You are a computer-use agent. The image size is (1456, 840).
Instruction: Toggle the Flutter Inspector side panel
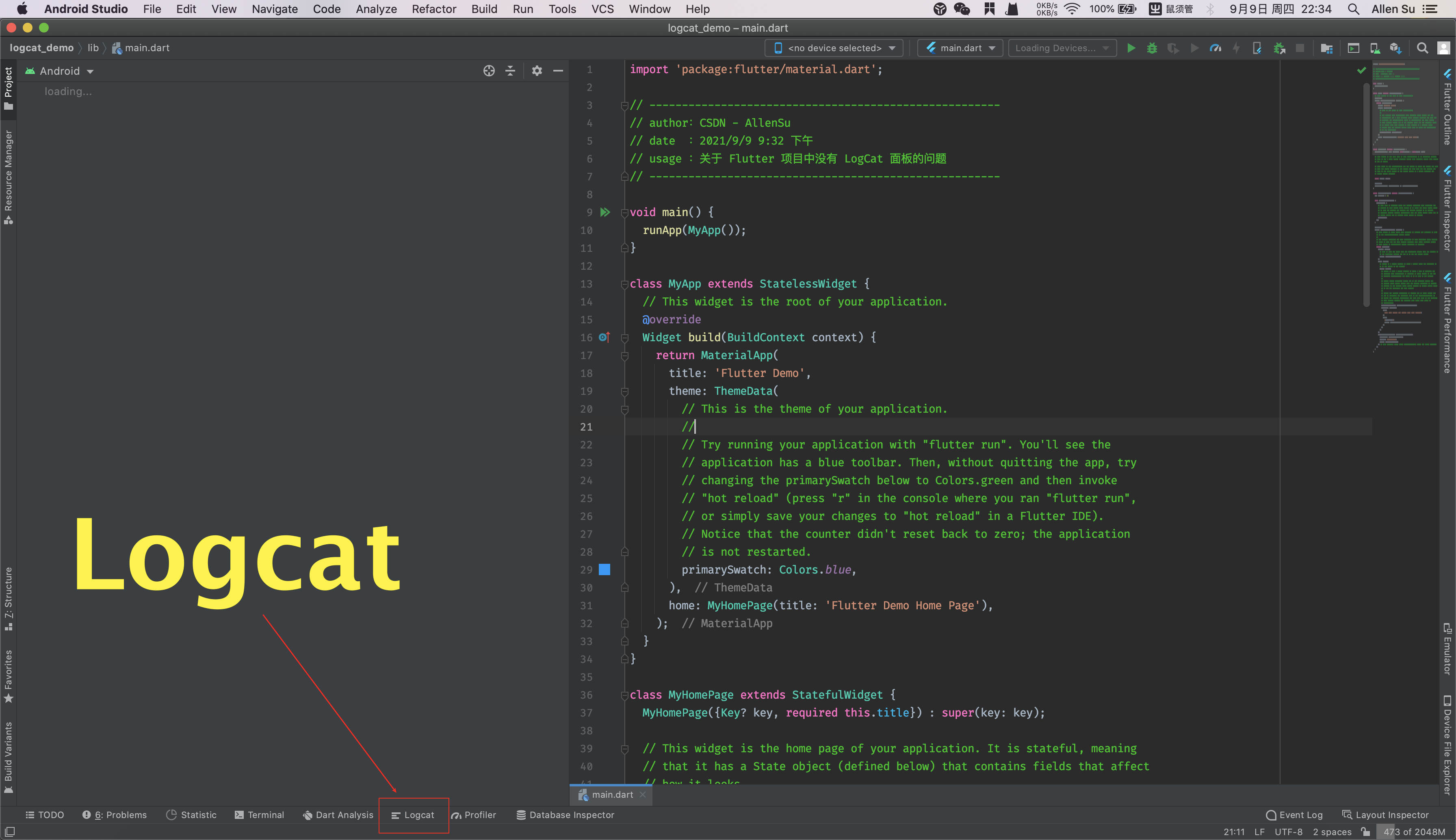coord(1447,210)
